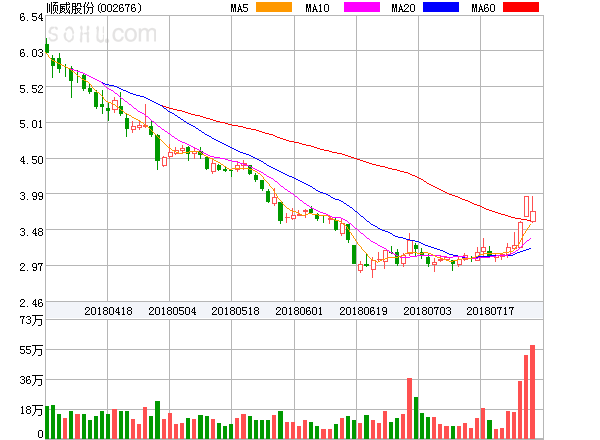Click the blue MA20 legend swatch
The image size is (600, 440).
pos(441,7)
